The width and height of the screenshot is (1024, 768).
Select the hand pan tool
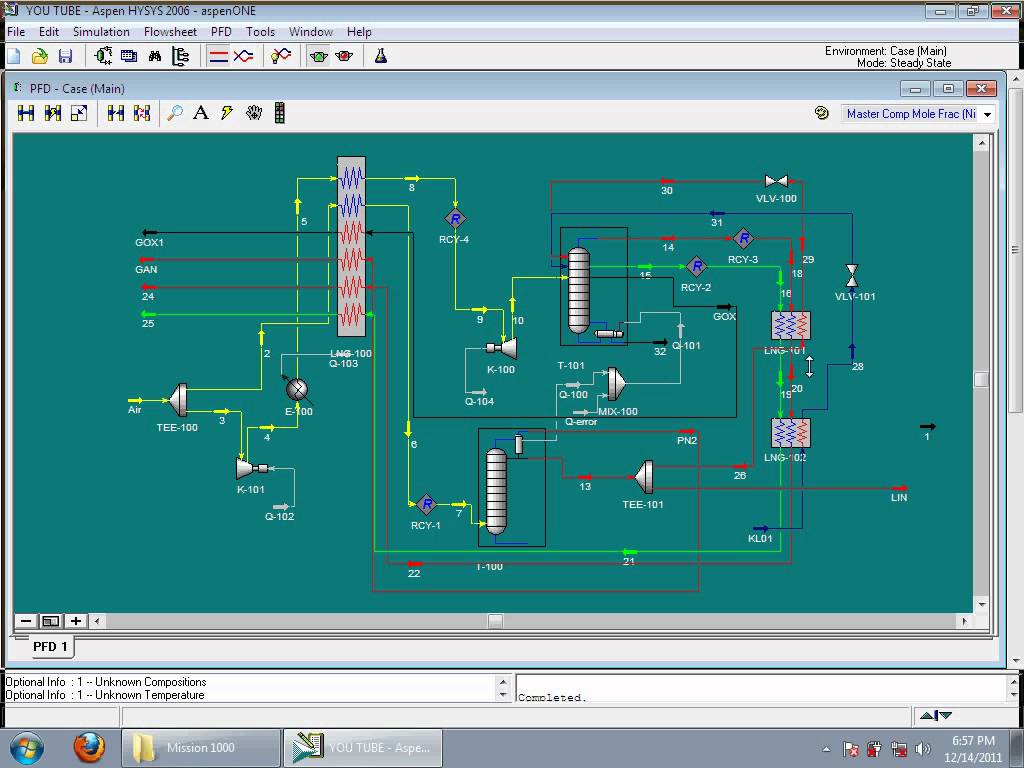coord(254,113)
